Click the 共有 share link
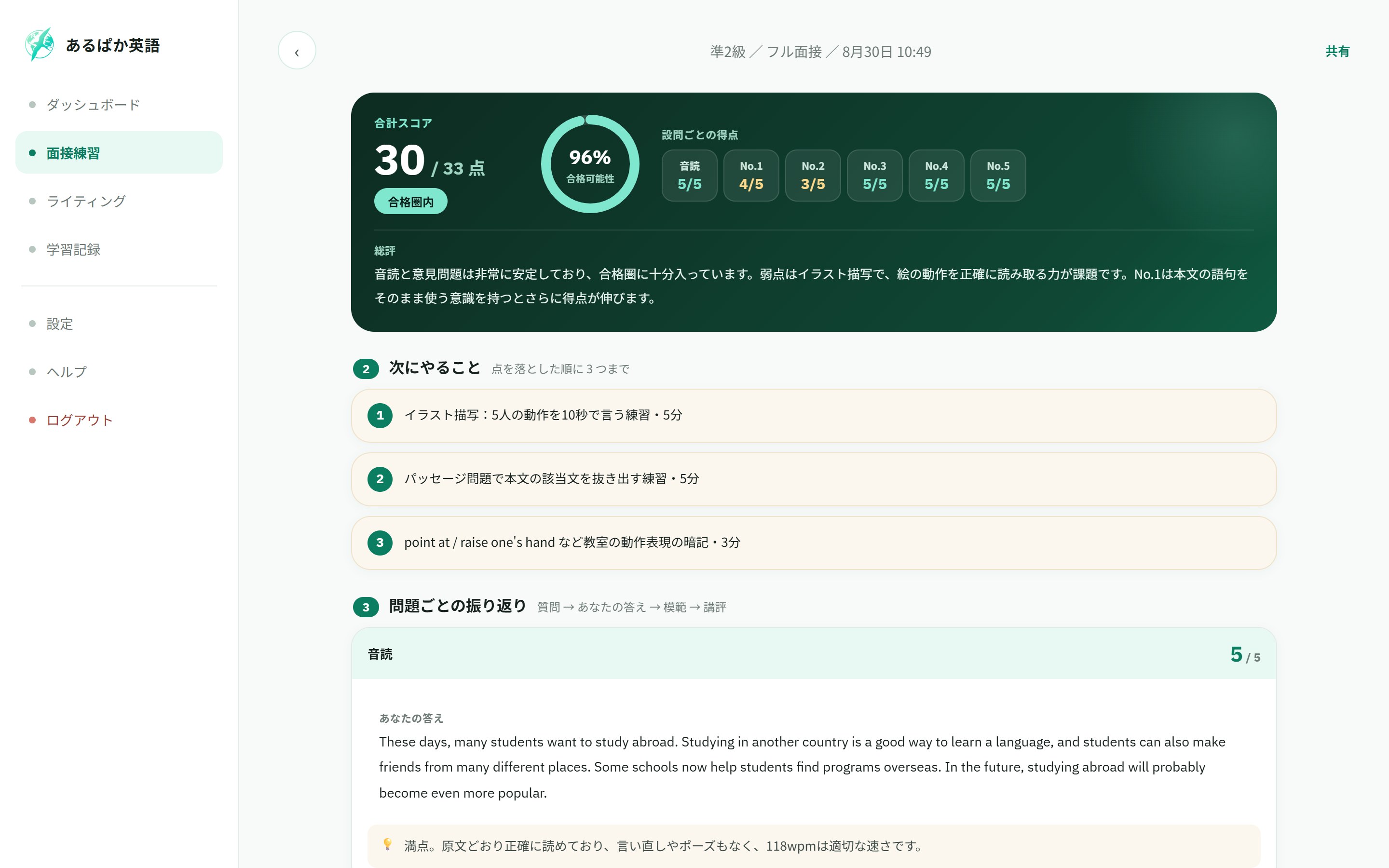Screen dimensions: 1389x868 [1337, 52]
